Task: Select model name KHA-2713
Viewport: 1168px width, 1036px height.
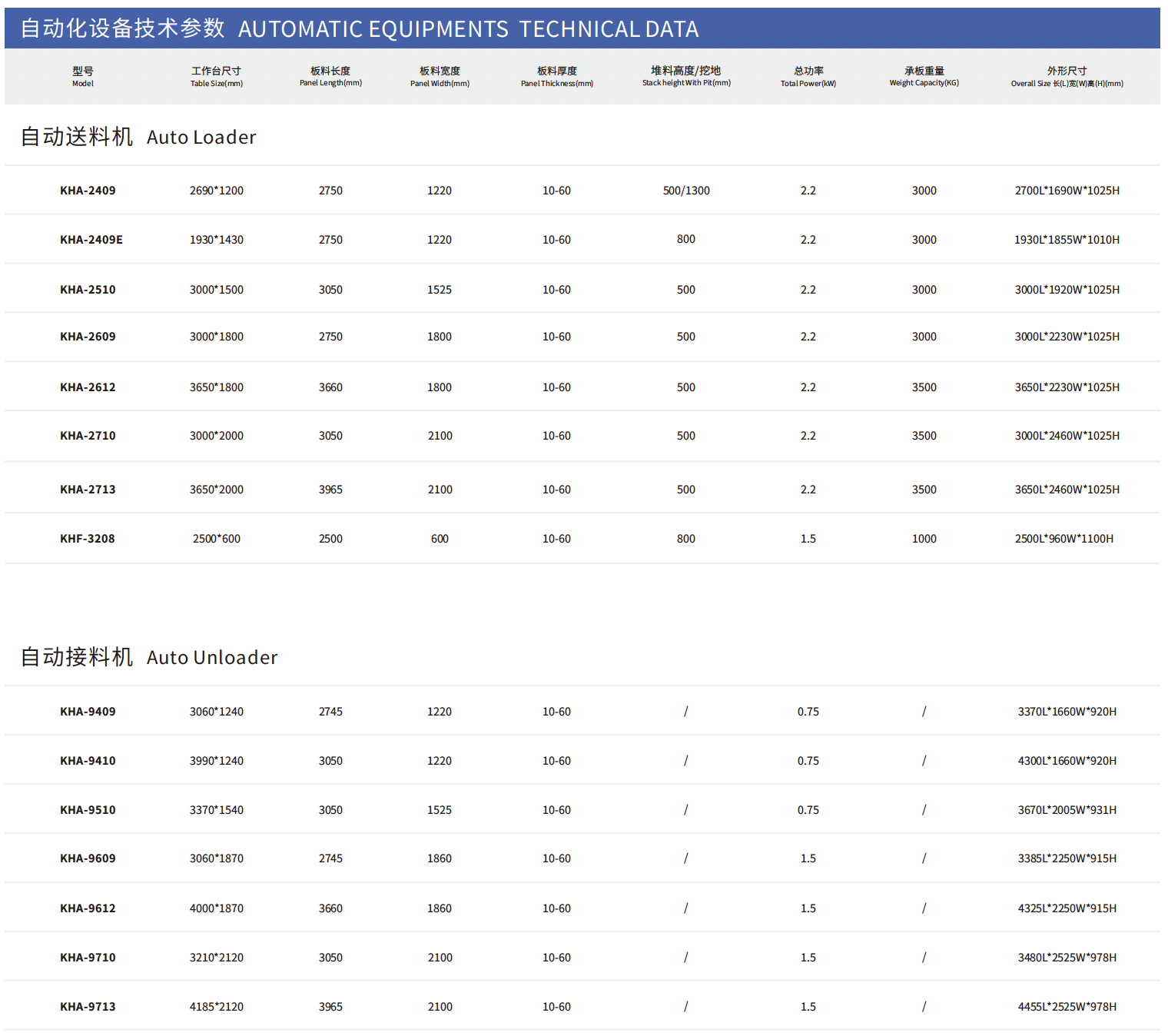Action: point(88,490)
